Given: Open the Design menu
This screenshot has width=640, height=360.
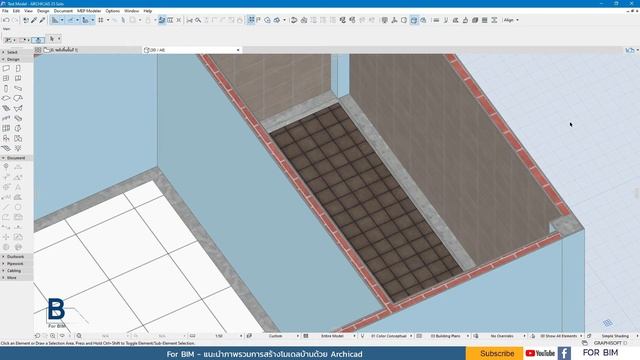Looking at the screenshot, I should (43, 11).
